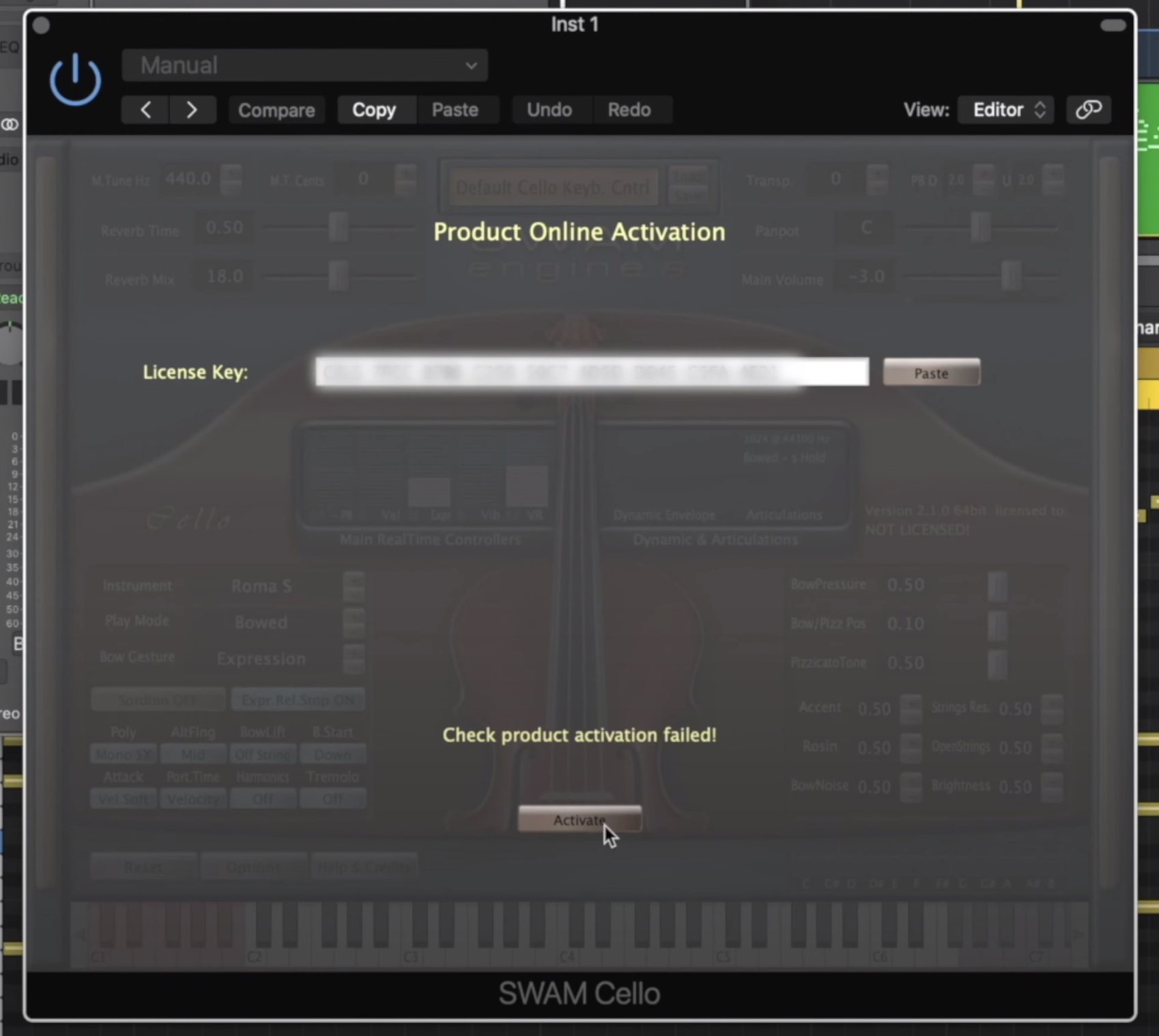This screenshot has width=1159, height=1036.
Task: Go to the previous preset arrow
Action: click(x=145, y=110)
